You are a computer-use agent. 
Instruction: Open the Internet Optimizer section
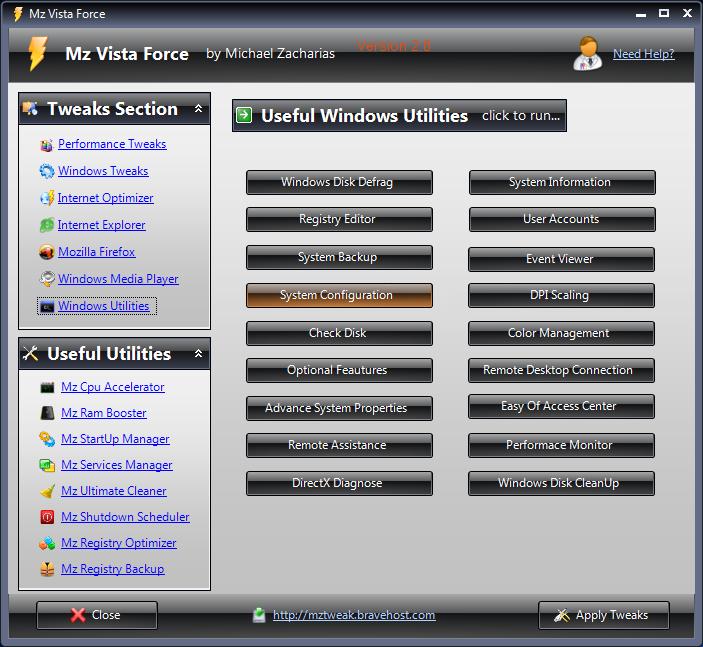tap(105, 198)
